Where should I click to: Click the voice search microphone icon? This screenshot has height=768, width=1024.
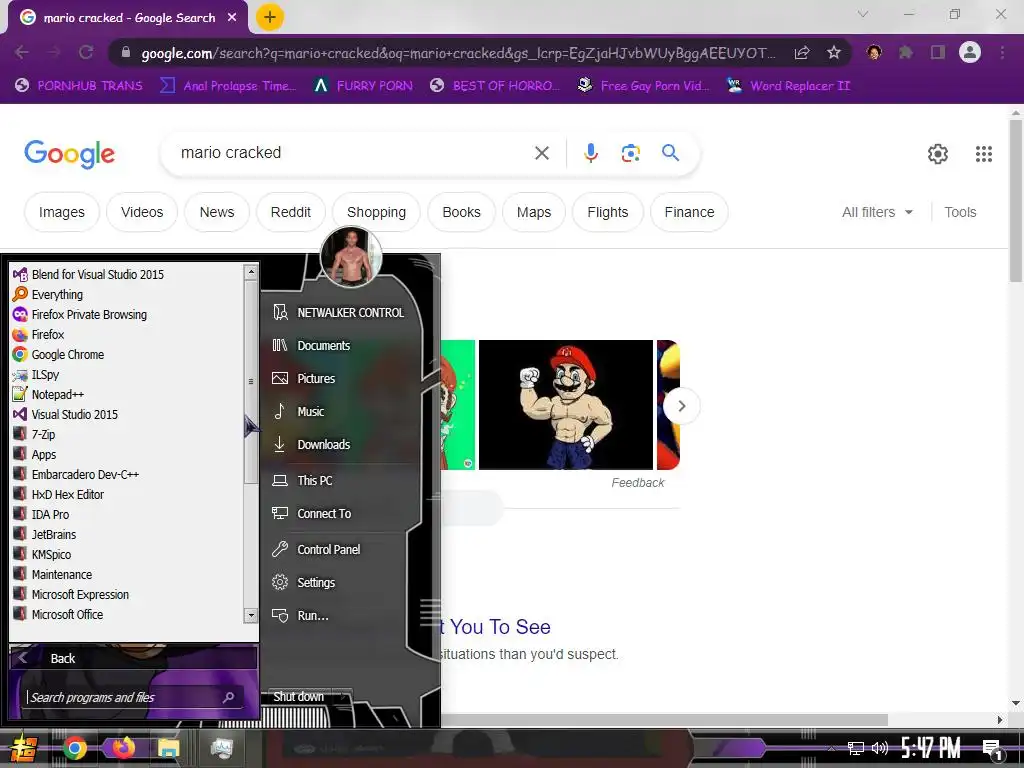(590, 153)
